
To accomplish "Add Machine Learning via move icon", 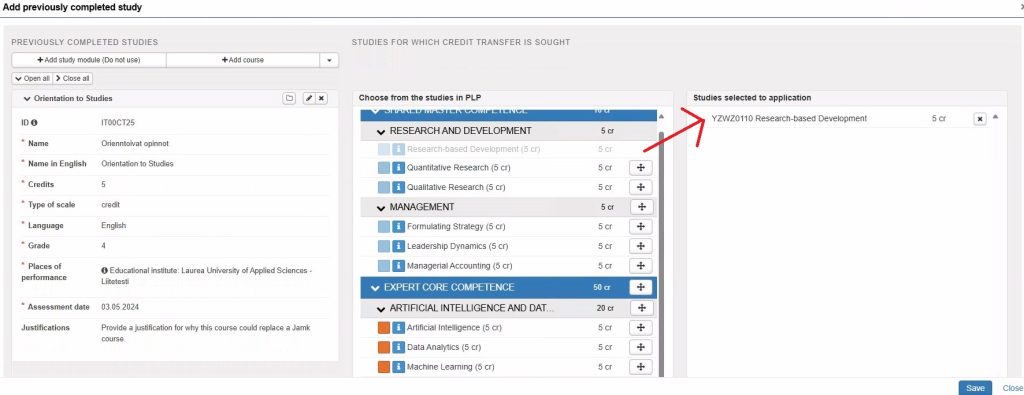I will (641, 367).
